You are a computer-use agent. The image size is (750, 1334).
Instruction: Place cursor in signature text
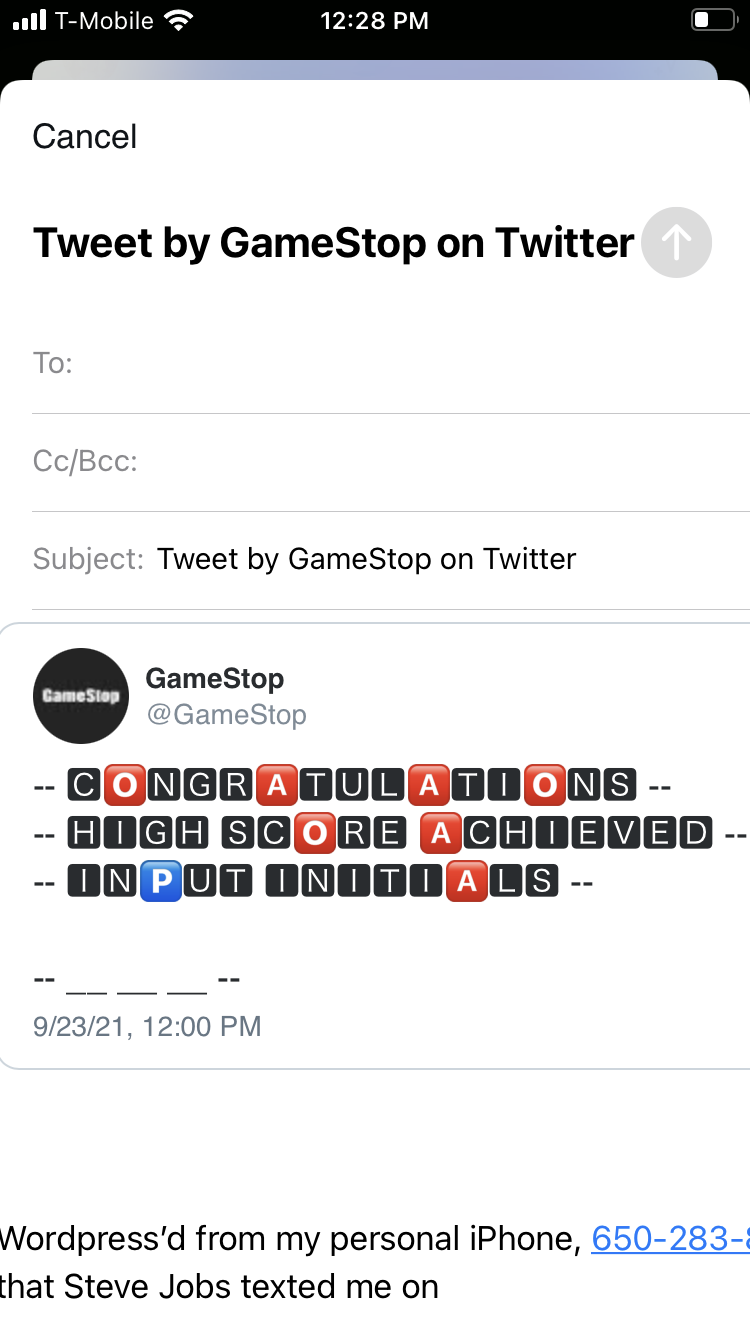[x=220, y=1286]
